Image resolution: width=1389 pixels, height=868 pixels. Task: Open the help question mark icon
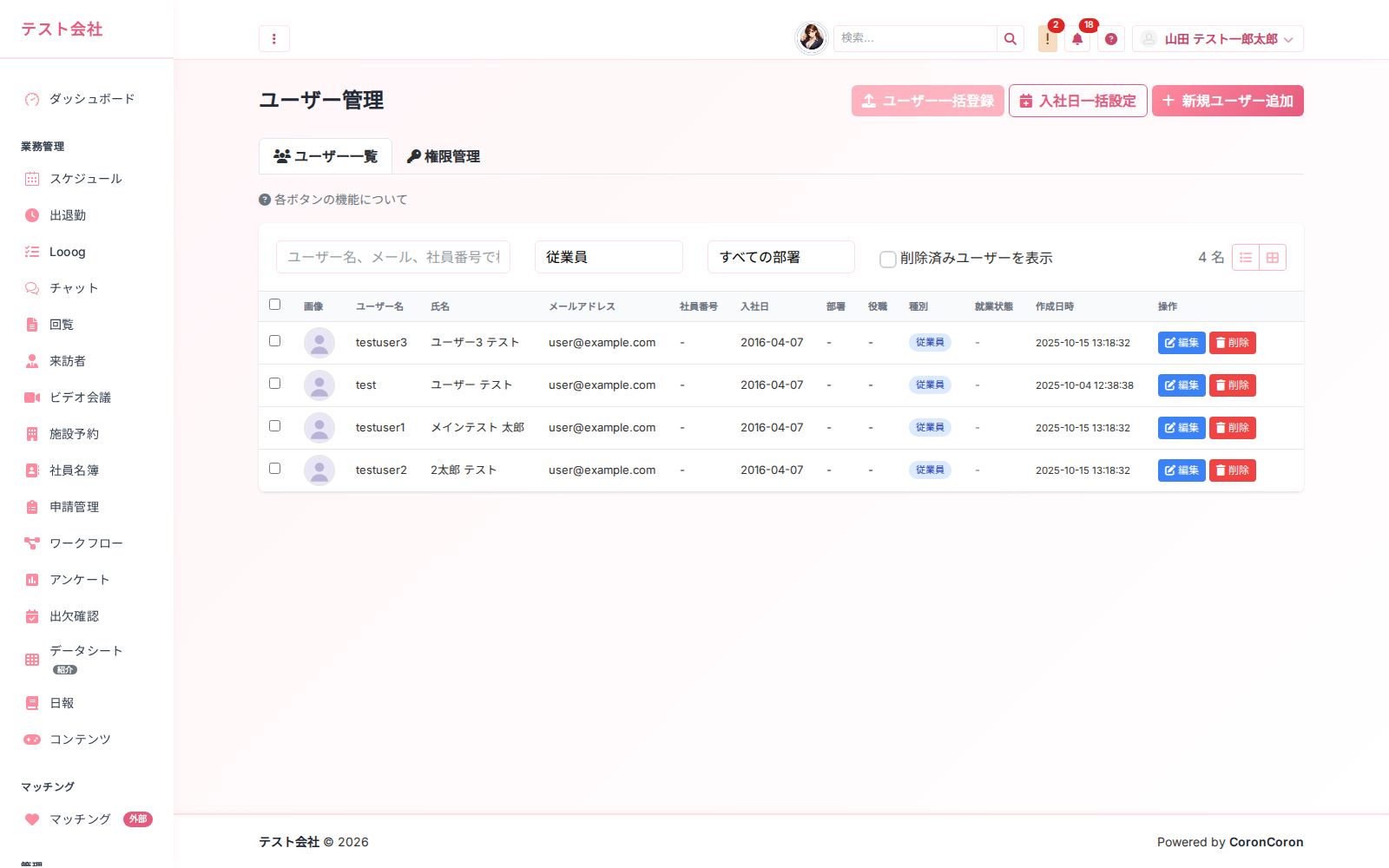click(1110, 38)
